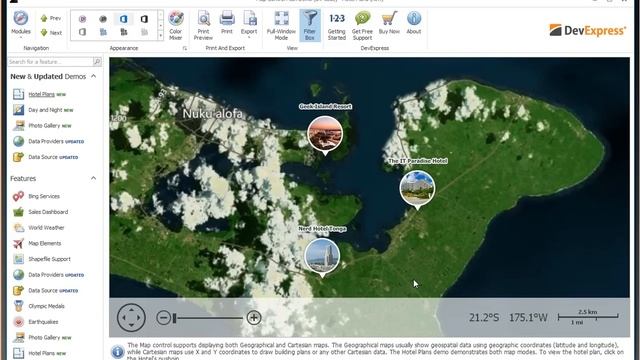Screen dimensions: 640x360
Task: Click the Nerd Hotel Tonga pushpin
Action: coord(322,256)
